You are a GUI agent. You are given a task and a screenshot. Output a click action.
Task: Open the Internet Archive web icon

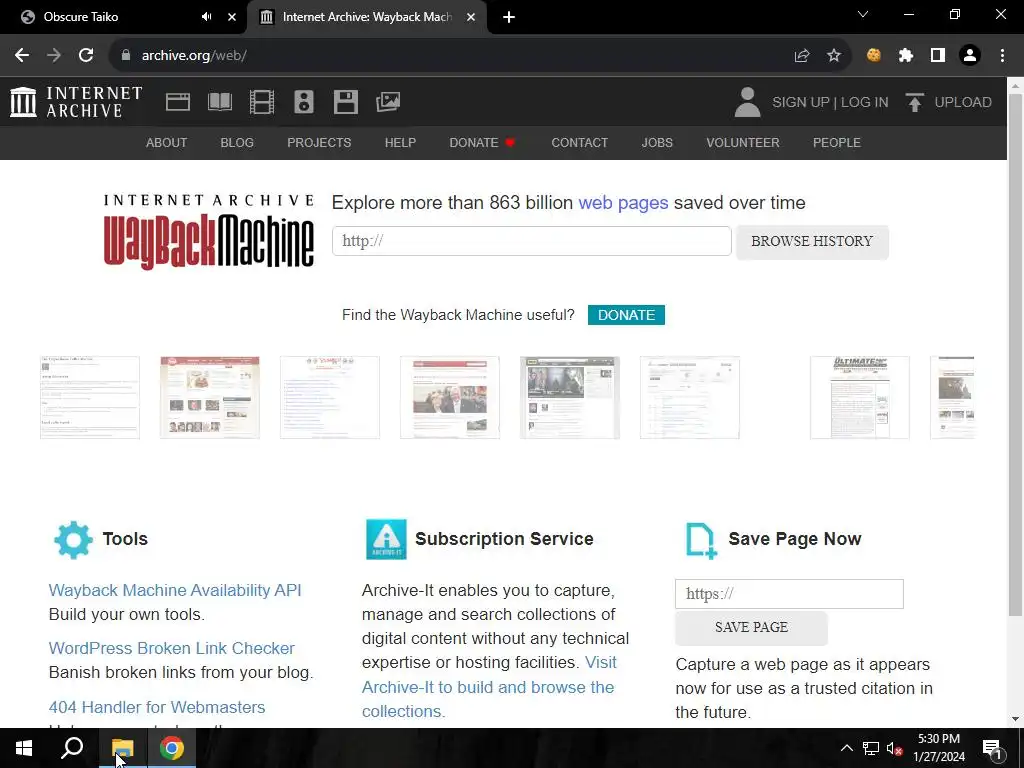pyautogui.click(x=178, y=102)
